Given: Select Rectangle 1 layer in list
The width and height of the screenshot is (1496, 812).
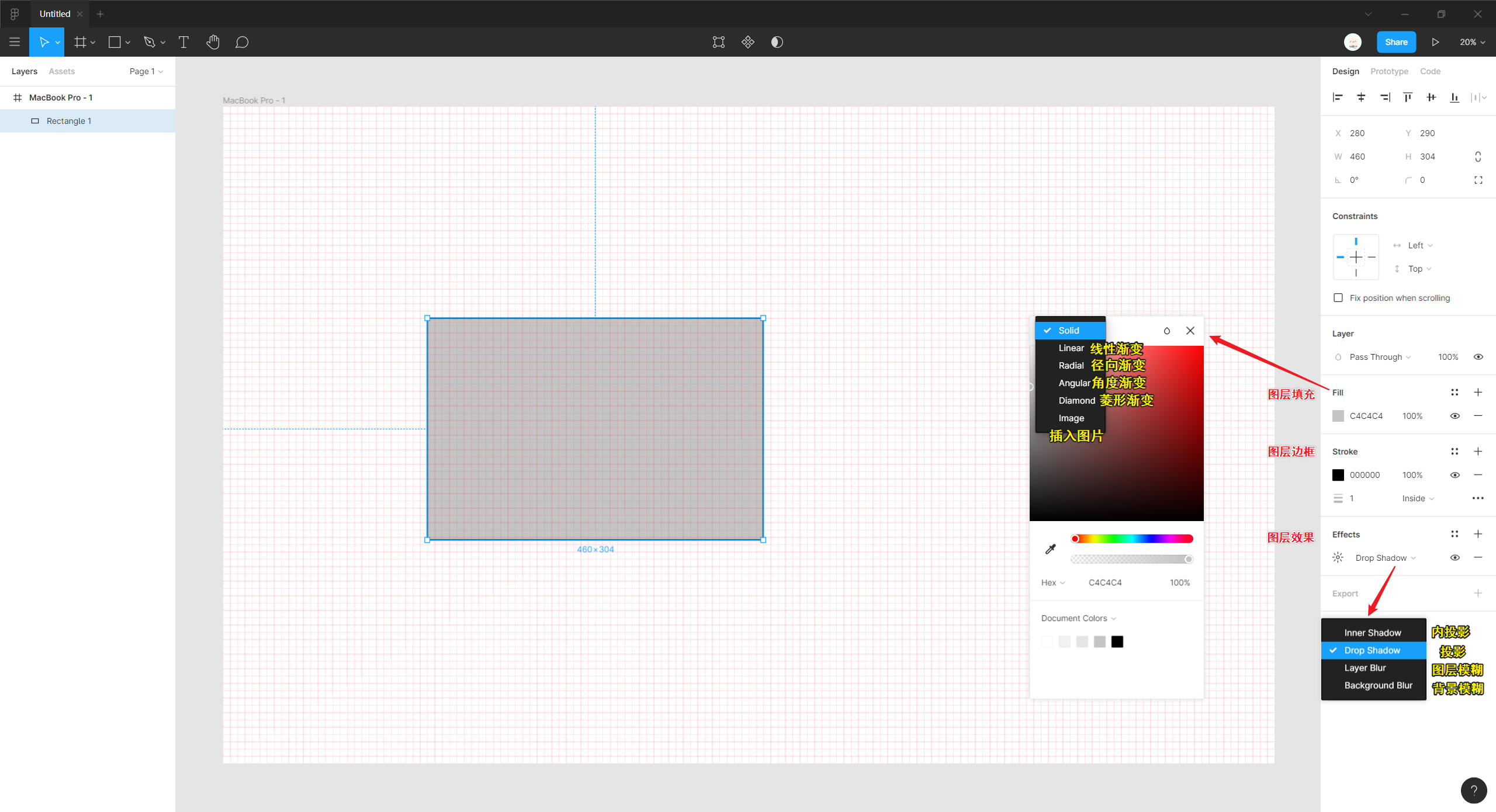Looking at the screenshot, I should click(x=69, y=121).
